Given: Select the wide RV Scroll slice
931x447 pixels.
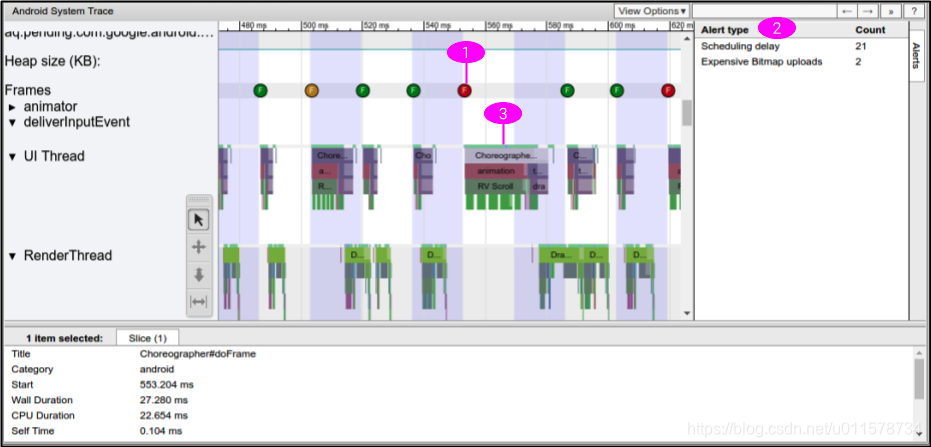Looking at the screenshot, I should [x=495, y=186].
